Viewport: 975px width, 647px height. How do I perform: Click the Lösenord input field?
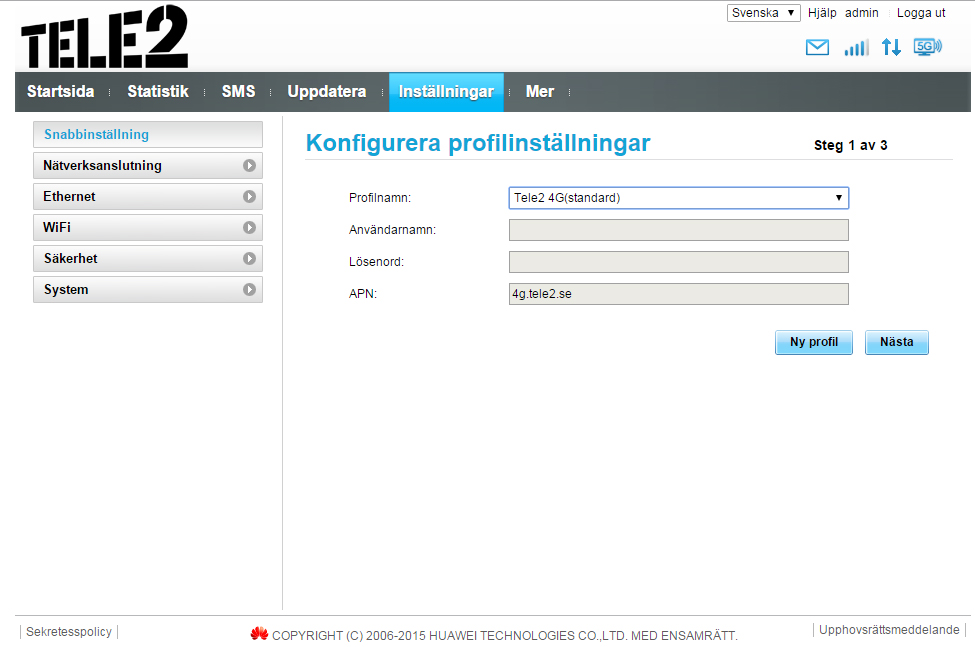click(678, 262)
